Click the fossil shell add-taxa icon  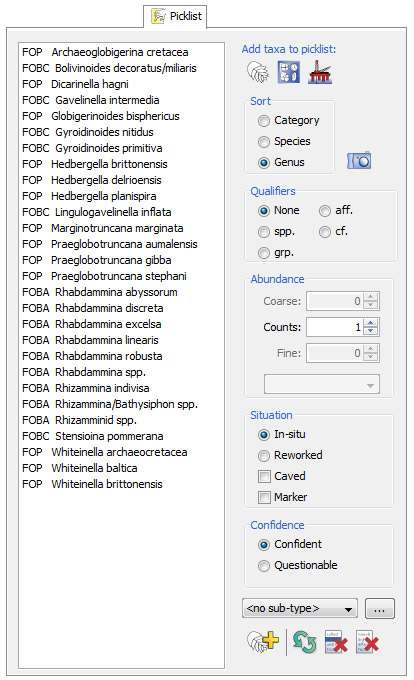(x=258, y=72)
